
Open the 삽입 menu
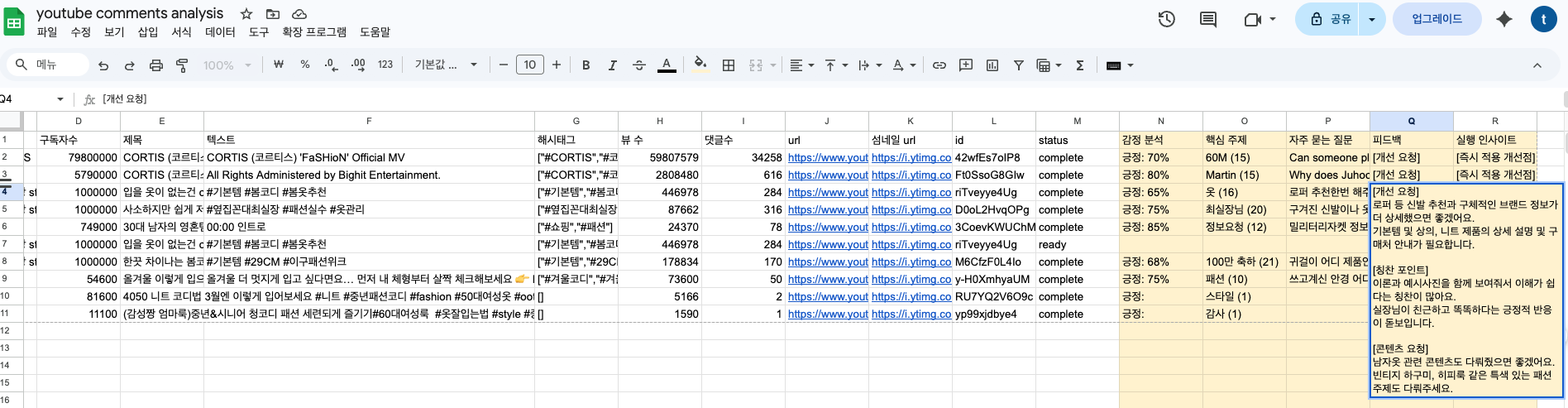tap(148, 32)
